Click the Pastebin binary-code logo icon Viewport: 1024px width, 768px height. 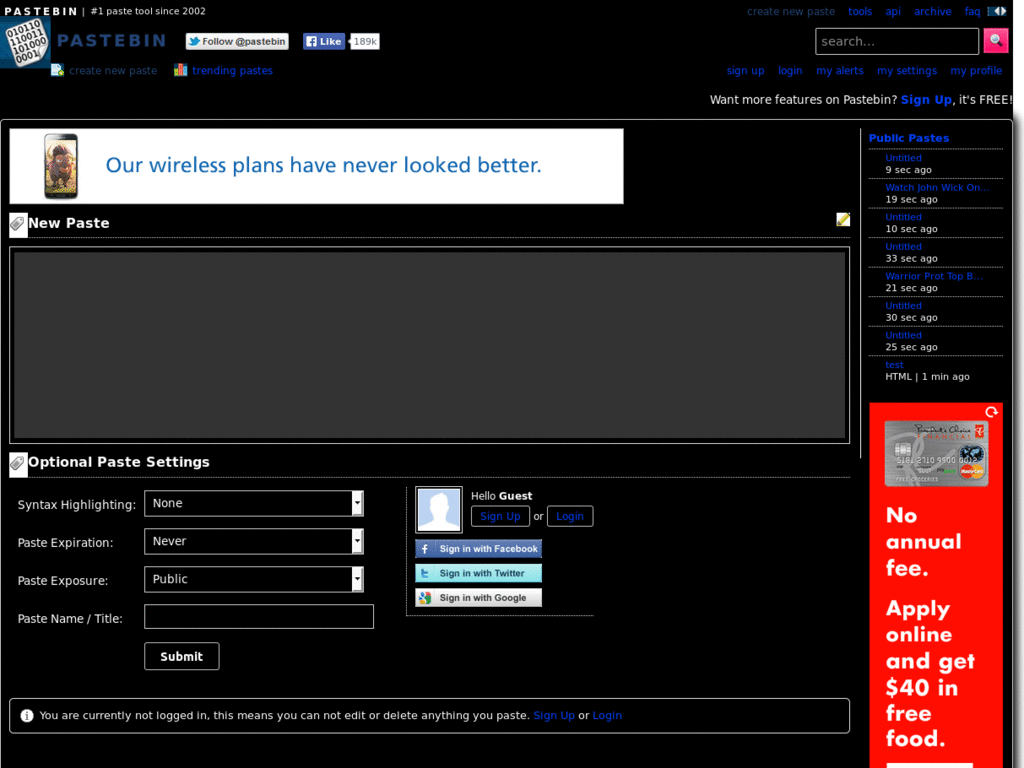(26, 42)
